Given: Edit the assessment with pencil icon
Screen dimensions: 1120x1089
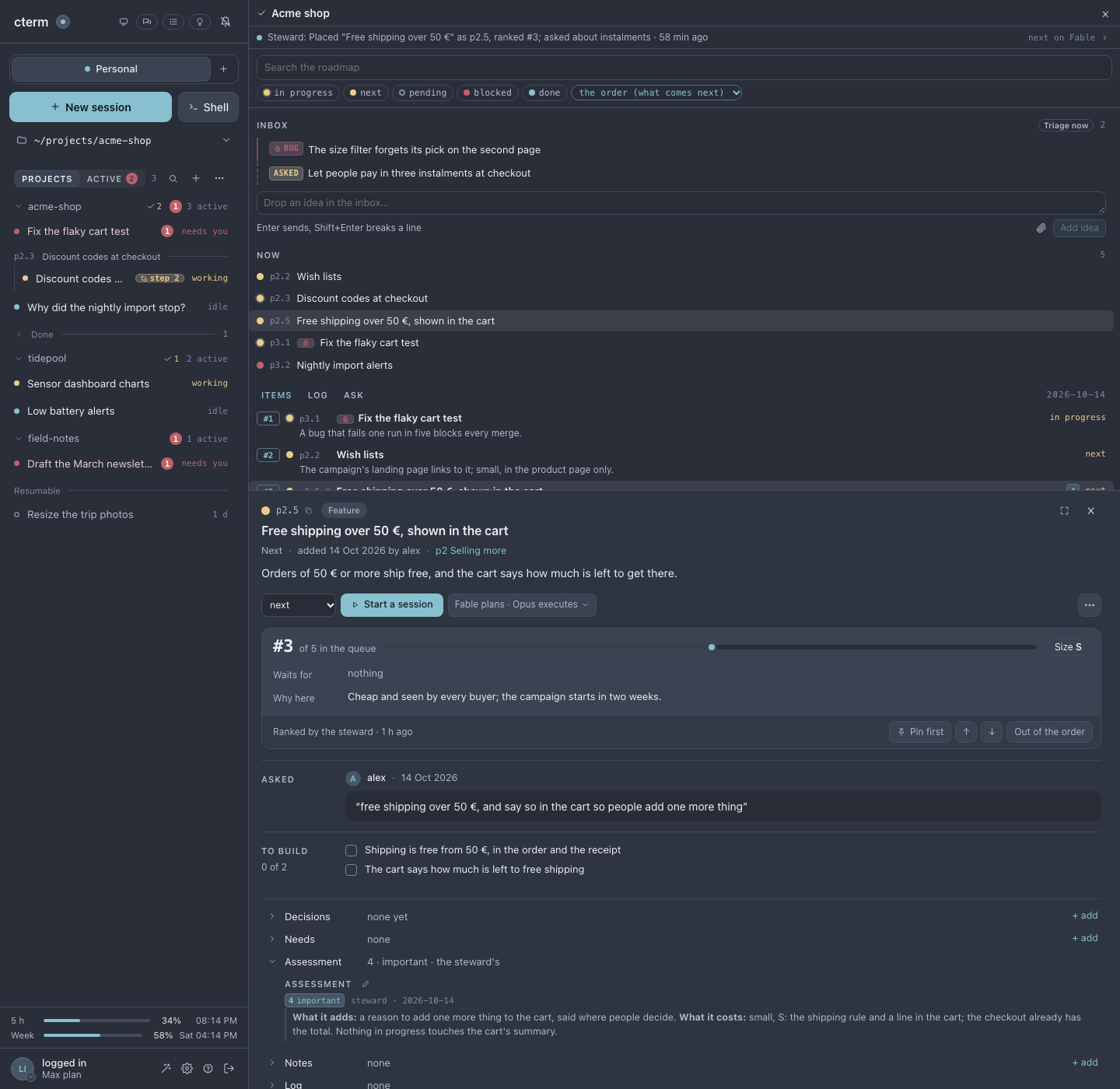Looking at the screenshot, I should [366, 984].
